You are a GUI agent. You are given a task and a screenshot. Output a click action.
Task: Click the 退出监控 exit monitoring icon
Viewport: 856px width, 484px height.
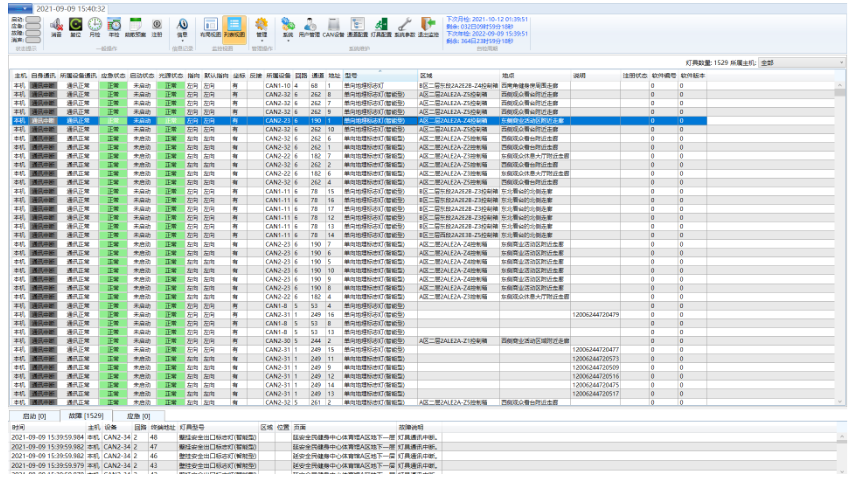[x=428, y=26]
